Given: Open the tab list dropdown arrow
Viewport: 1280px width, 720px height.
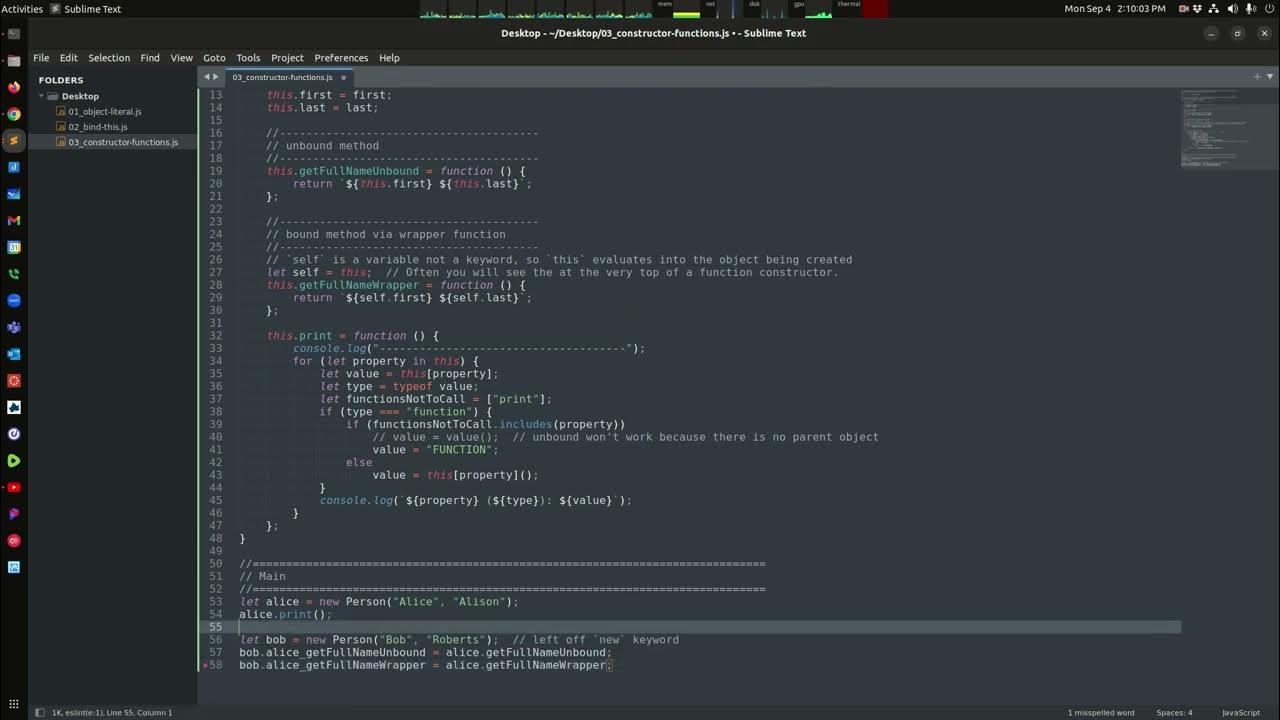Looking at the screenshot, I should (x=1269, y=77).
